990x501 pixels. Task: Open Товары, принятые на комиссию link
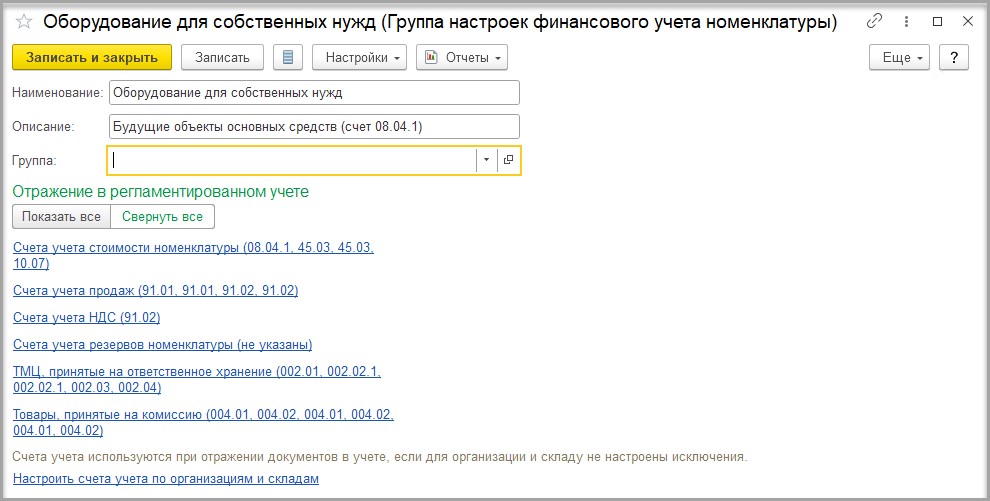pyautogui.click(x=203, y=423)
